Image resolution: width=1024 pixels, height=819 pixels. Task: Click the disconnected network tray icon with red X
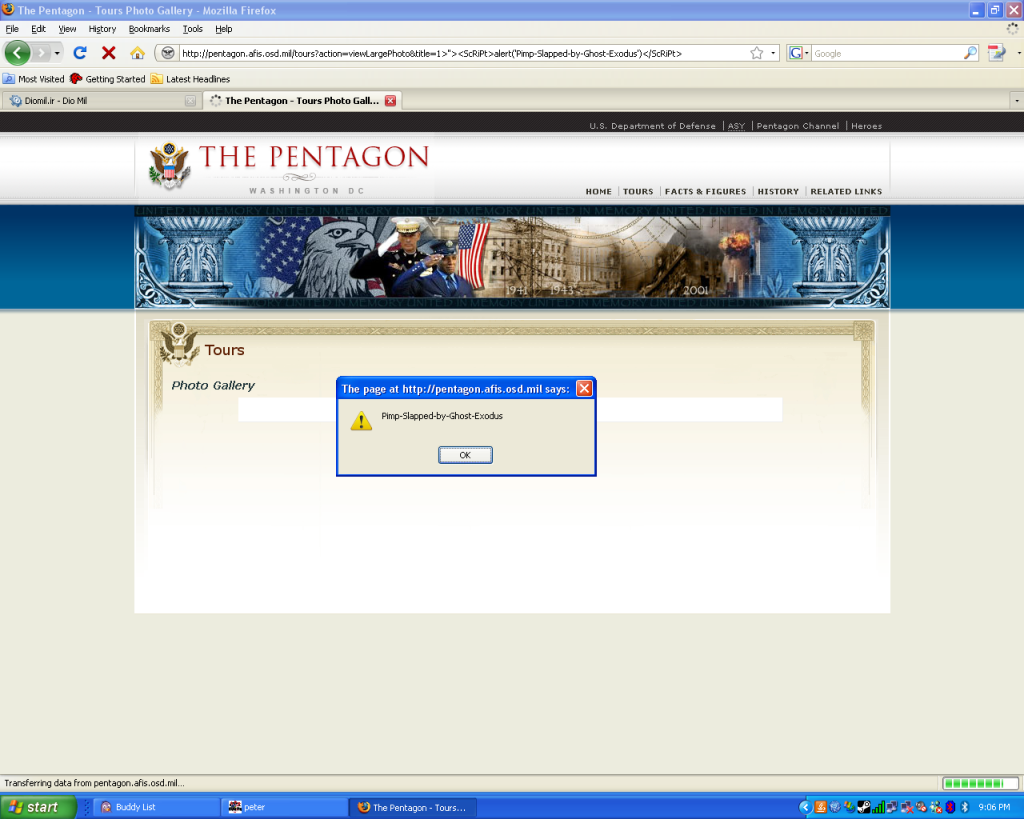(x=907, y=807)
